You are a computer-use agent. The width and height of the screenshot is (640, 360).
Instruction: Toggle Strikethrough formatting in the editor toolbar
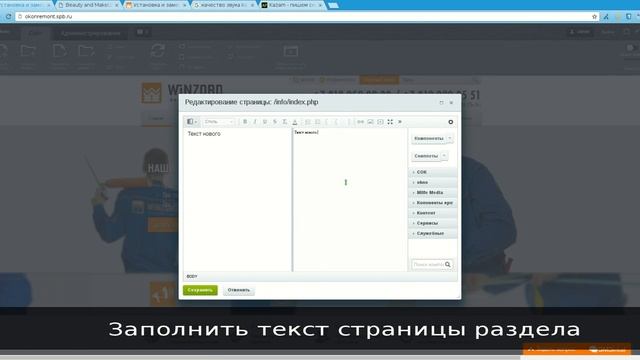275,122
